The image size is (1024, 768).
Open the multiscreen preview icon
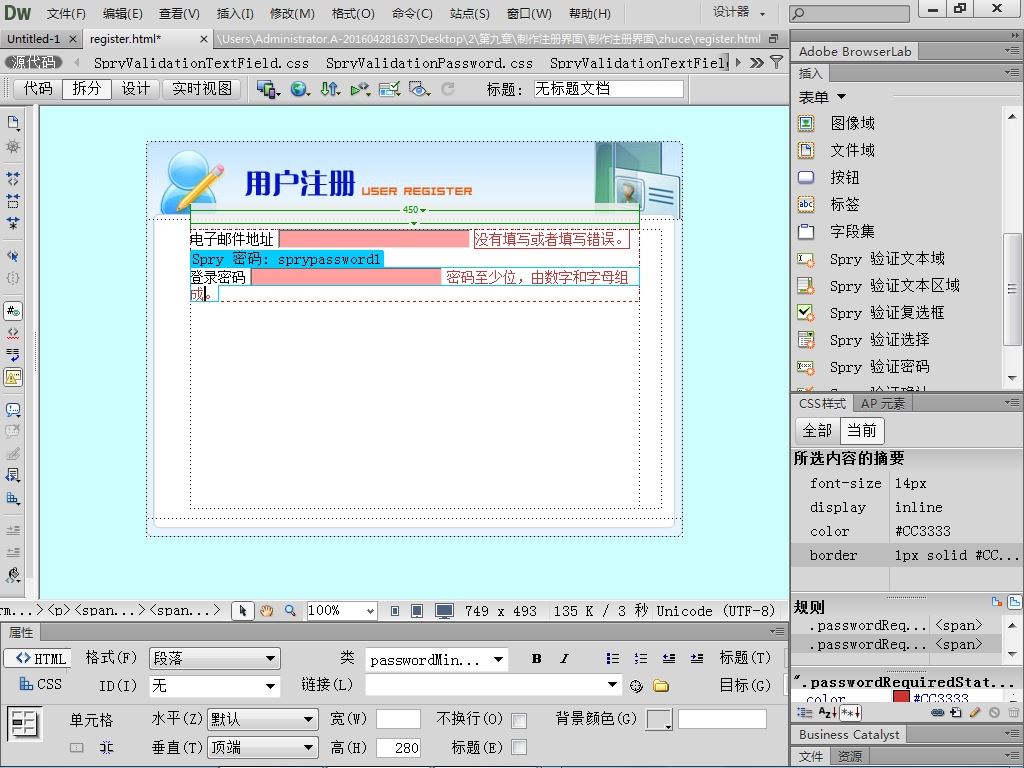pos(268,89)
